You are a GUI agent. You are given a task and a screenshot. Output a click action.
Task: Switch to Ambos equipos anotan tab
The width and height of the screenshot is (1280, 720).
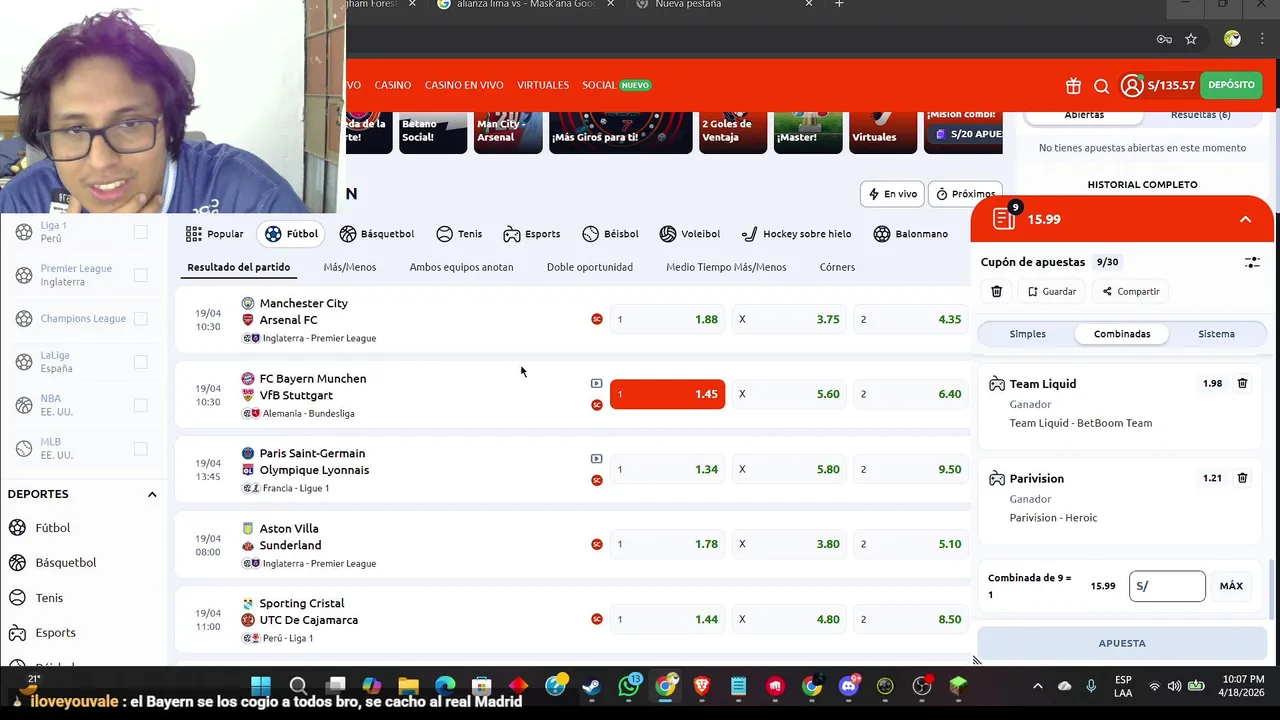click(461, 267)
